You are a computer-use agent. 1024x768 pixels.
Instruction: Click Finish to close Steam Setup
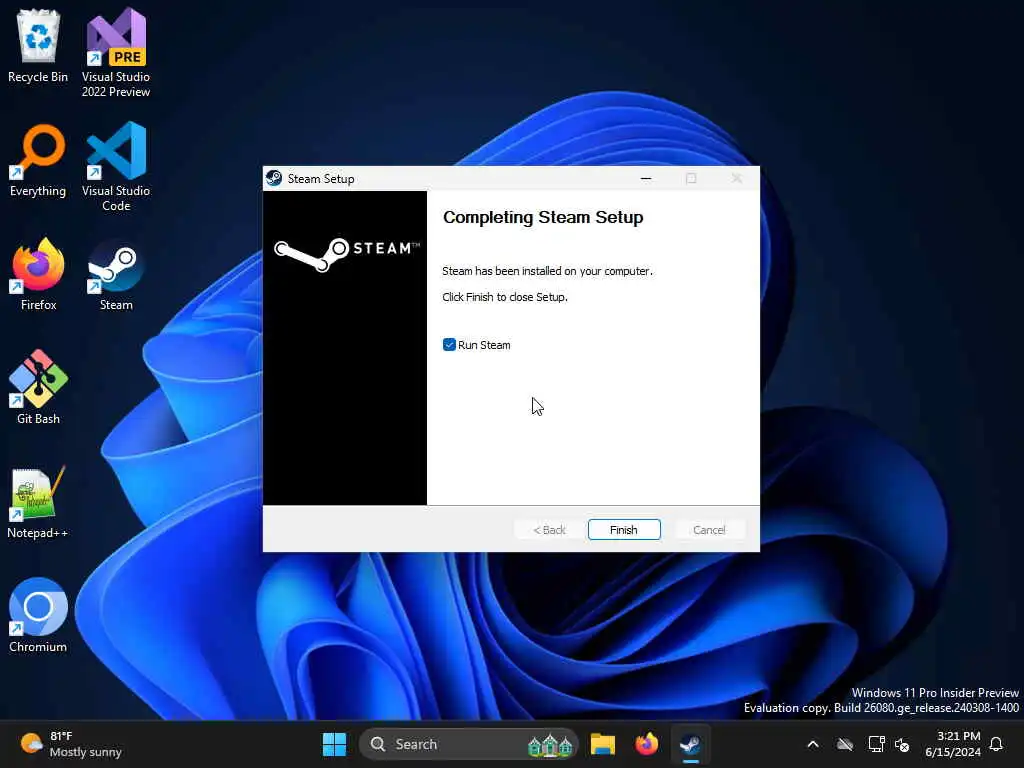point(624,530)
